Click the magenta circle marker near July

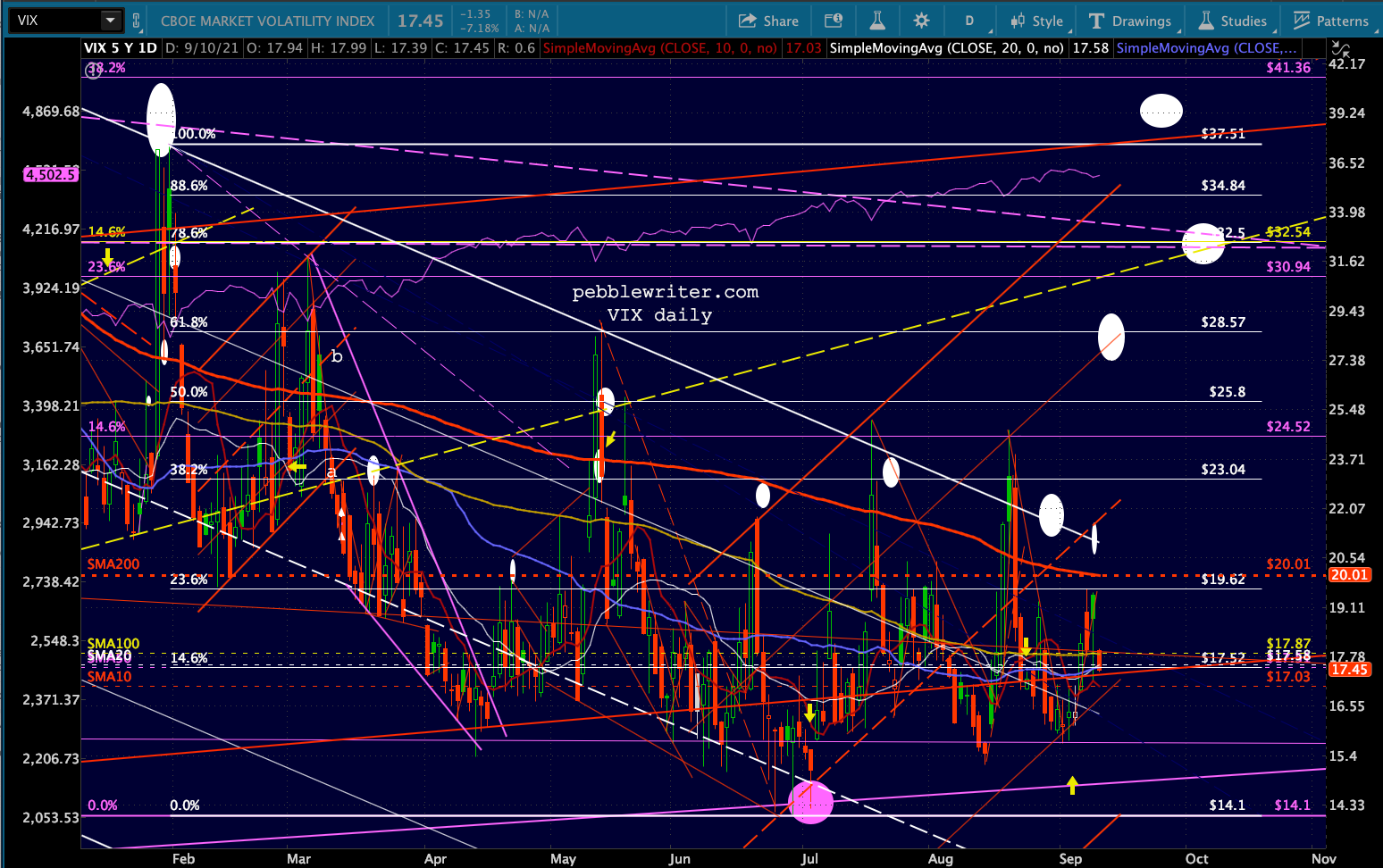[811, 801]
